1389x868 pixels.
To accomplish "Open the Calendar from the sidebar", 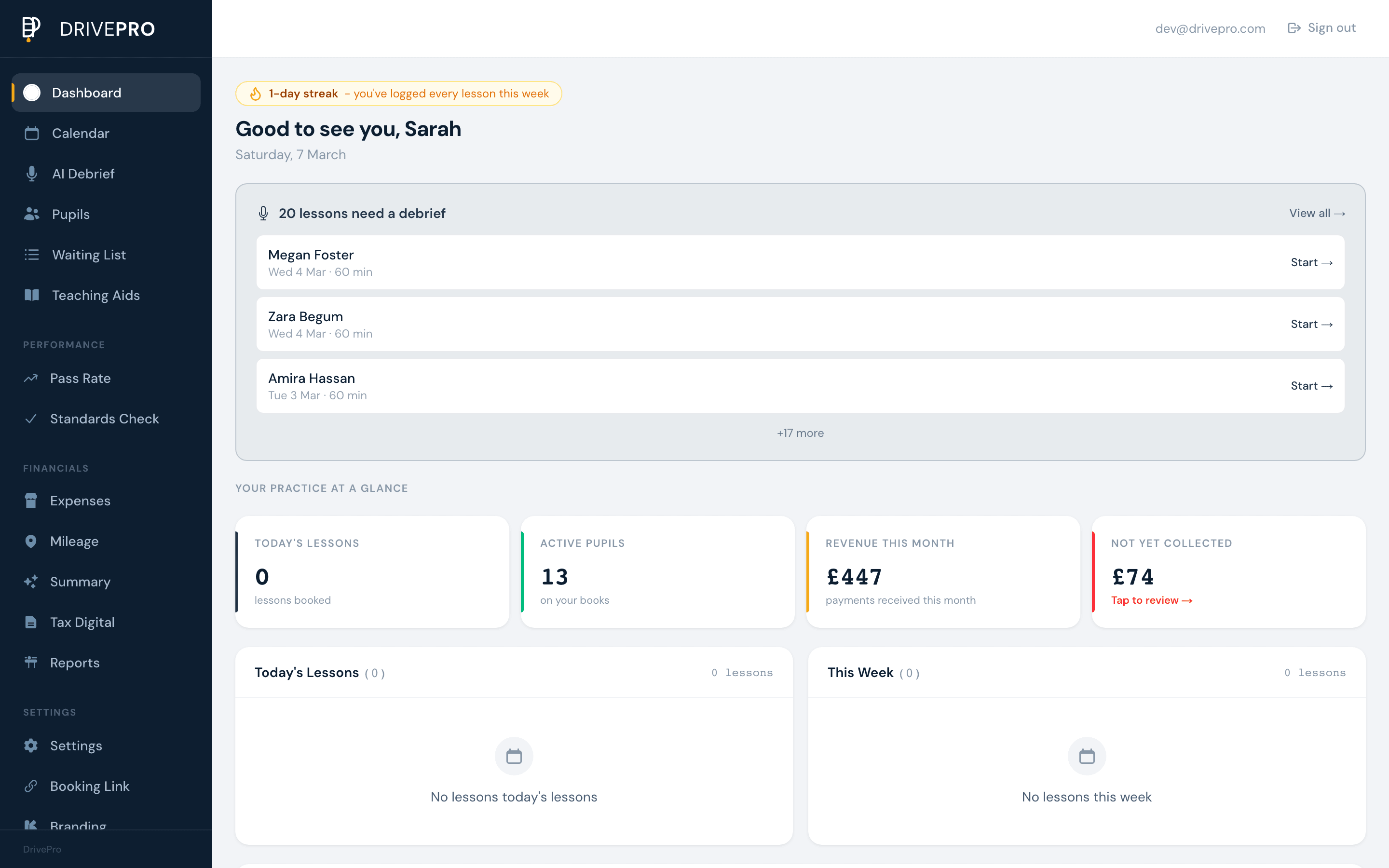I will pos(32,133).
